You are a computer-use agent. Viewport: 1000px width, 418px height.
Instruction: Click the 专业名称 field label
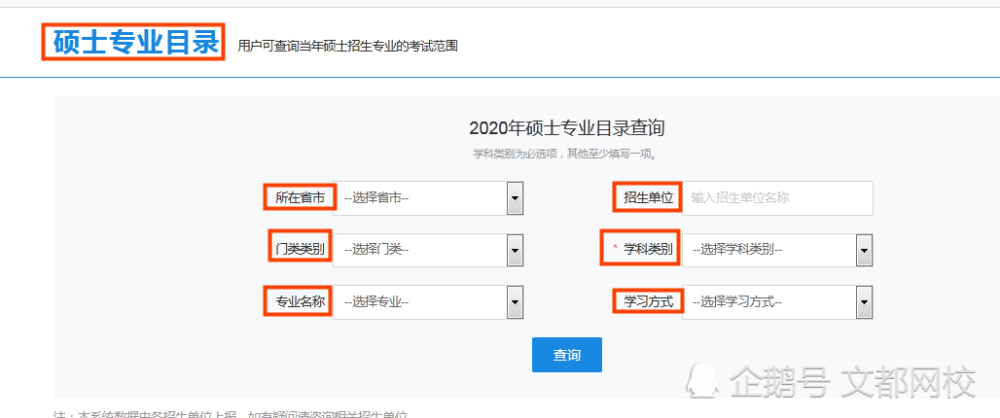pos(300,302)
